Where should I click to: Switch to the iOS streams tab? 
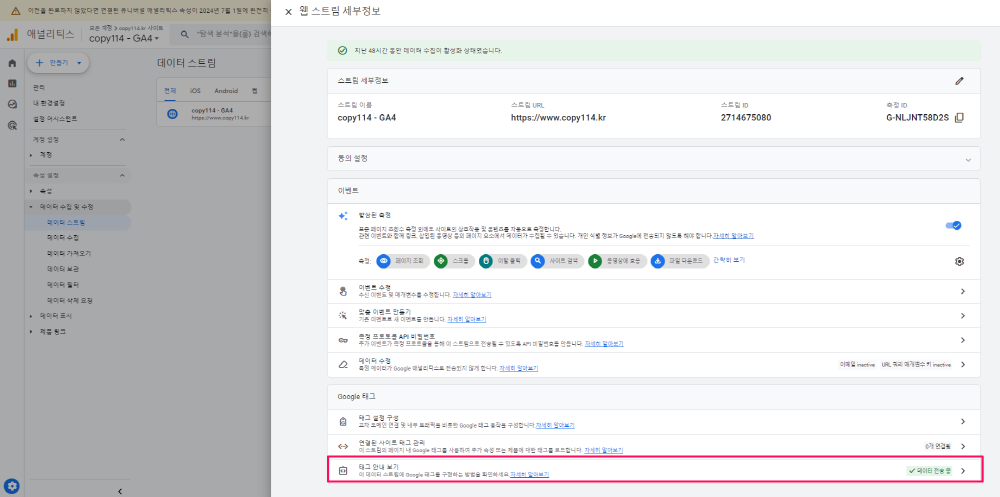[195, 91]
